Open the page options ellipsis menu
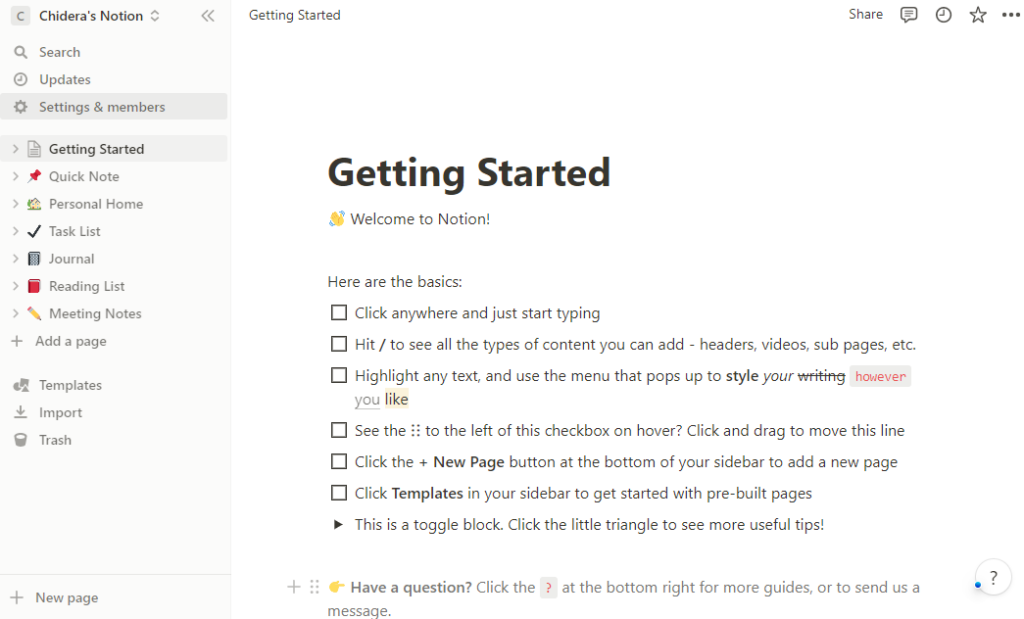 click(1010, 14)
